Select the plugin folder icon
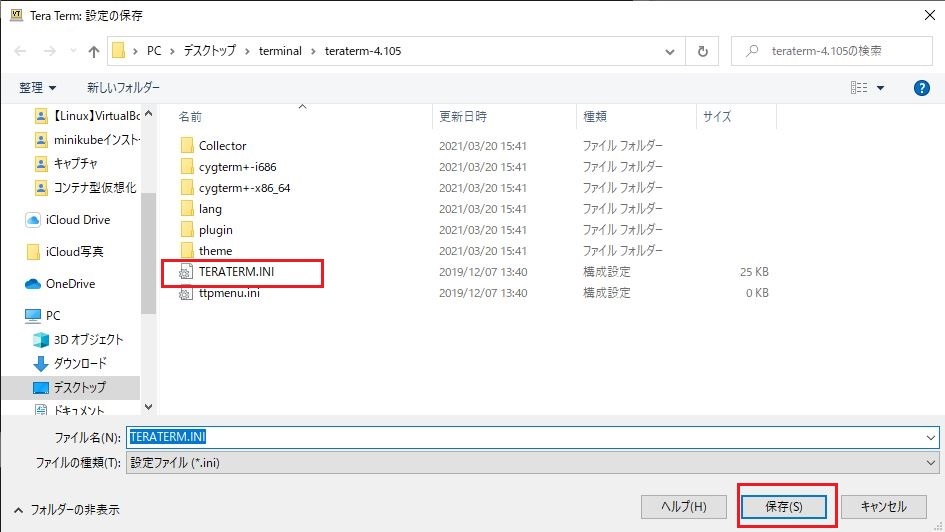 coord(187,230)
